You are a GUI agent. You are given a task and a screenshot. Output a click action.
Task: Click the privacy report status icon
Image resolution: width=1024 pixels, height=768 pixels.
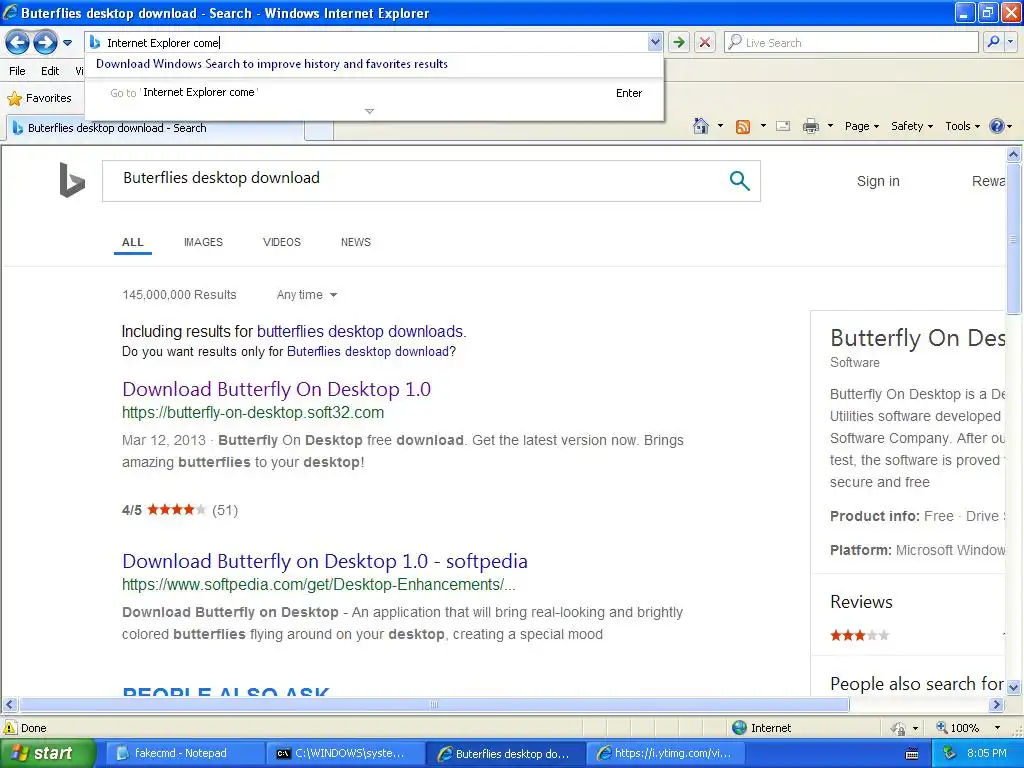click(899, 728)
